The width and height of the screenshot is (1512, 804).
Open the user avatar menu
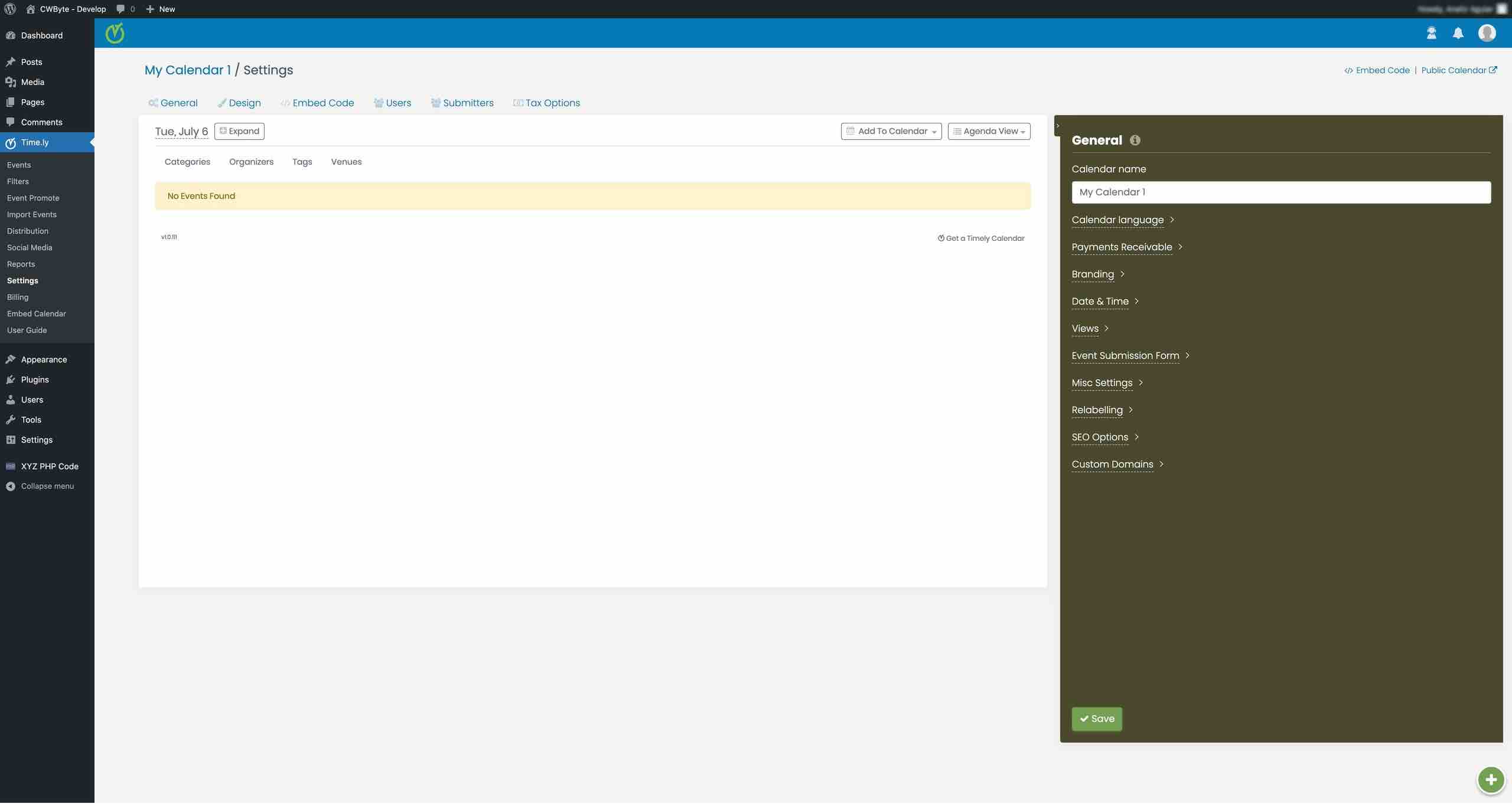coord(1487,33)
